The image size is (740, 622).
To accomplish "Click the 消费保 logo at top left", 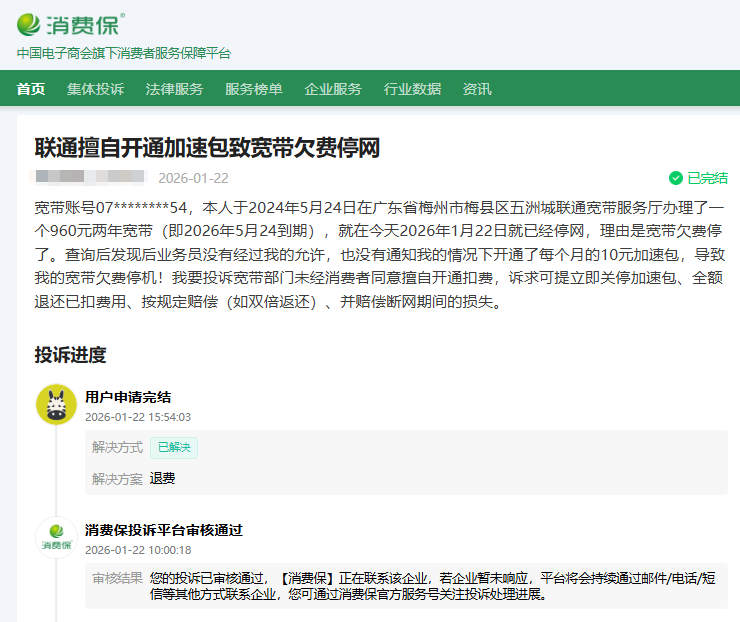I will (70, 23).
